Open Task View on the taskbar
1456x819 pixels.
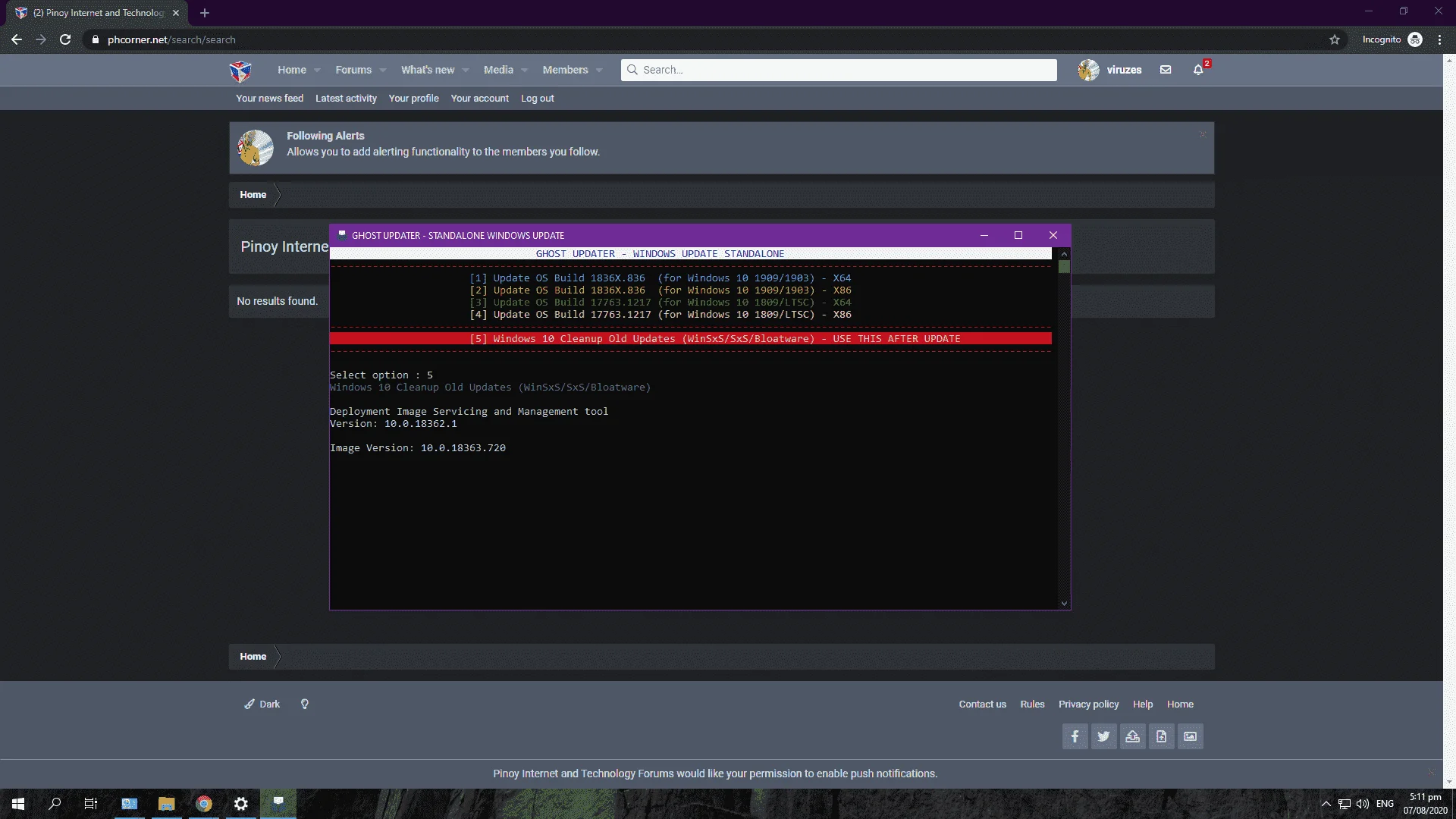tap(91, 804)
